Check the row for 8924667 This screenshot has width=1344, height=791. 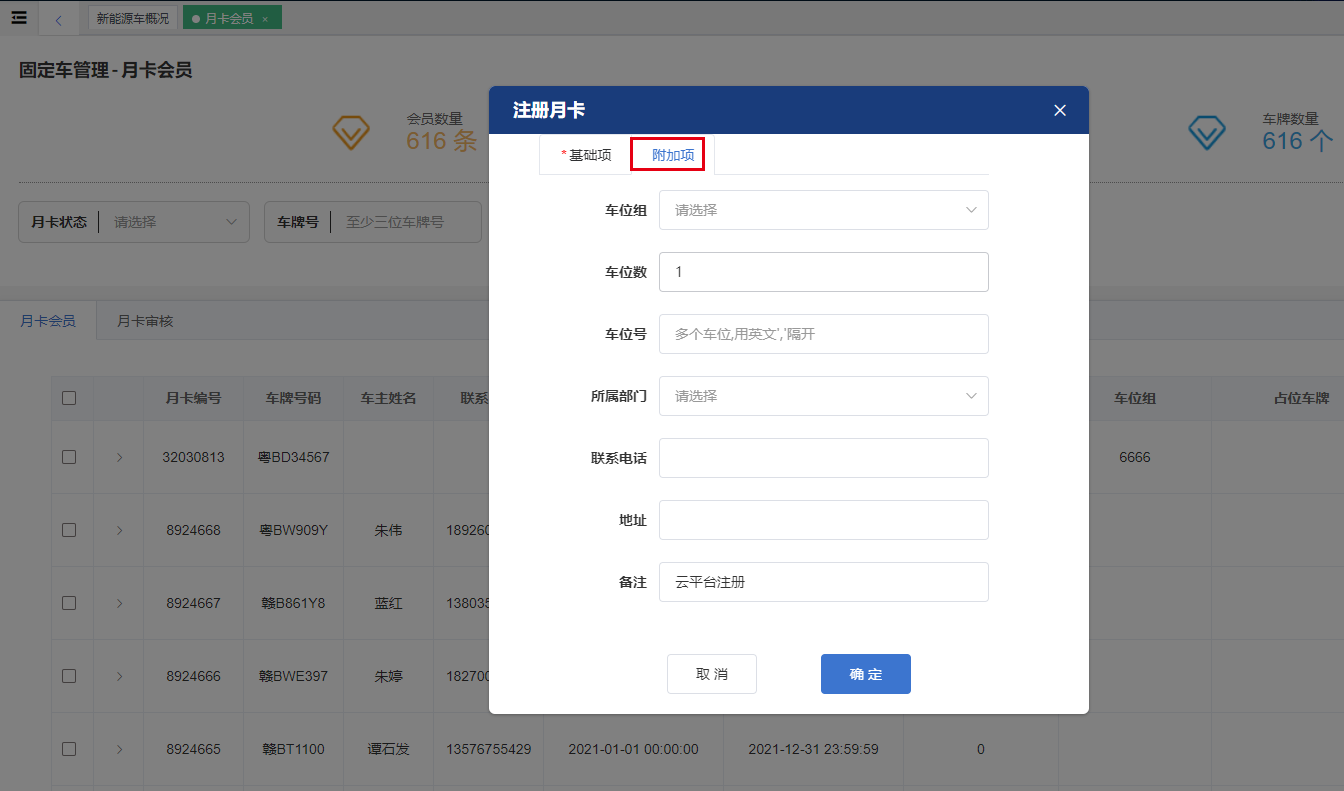tap(69, 603)
